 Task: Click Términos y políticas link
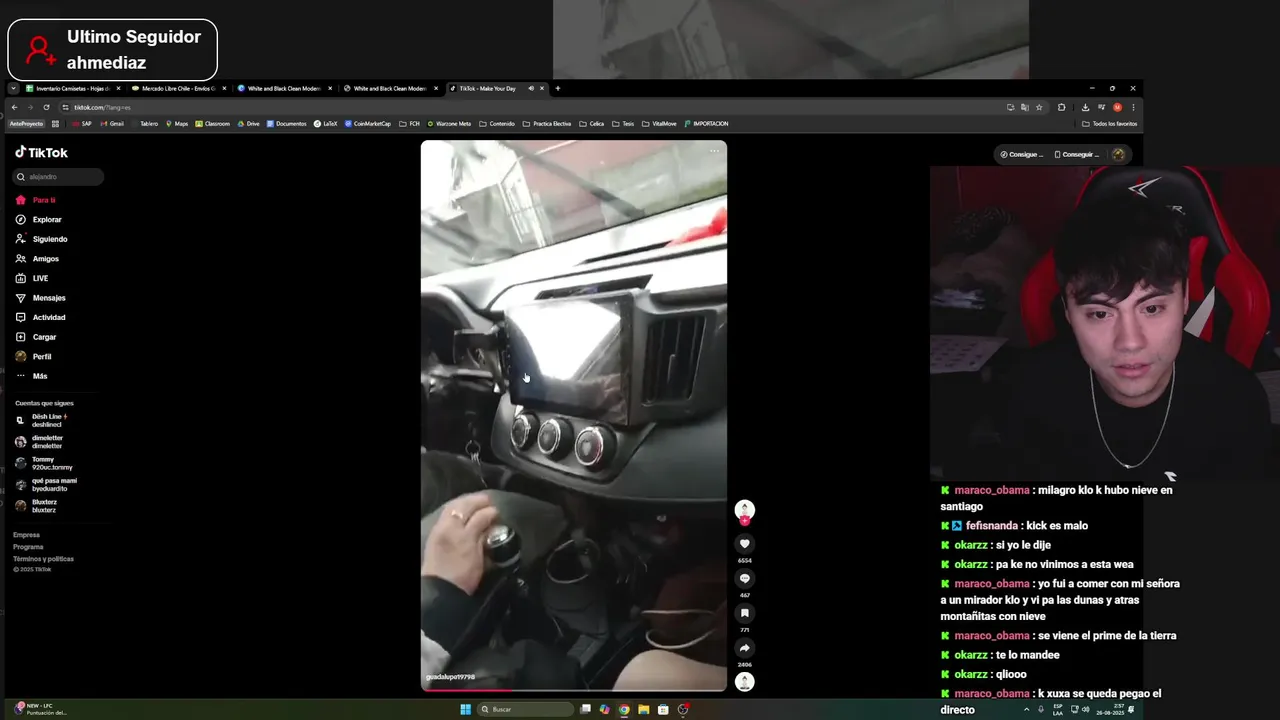tap(43, 559)
